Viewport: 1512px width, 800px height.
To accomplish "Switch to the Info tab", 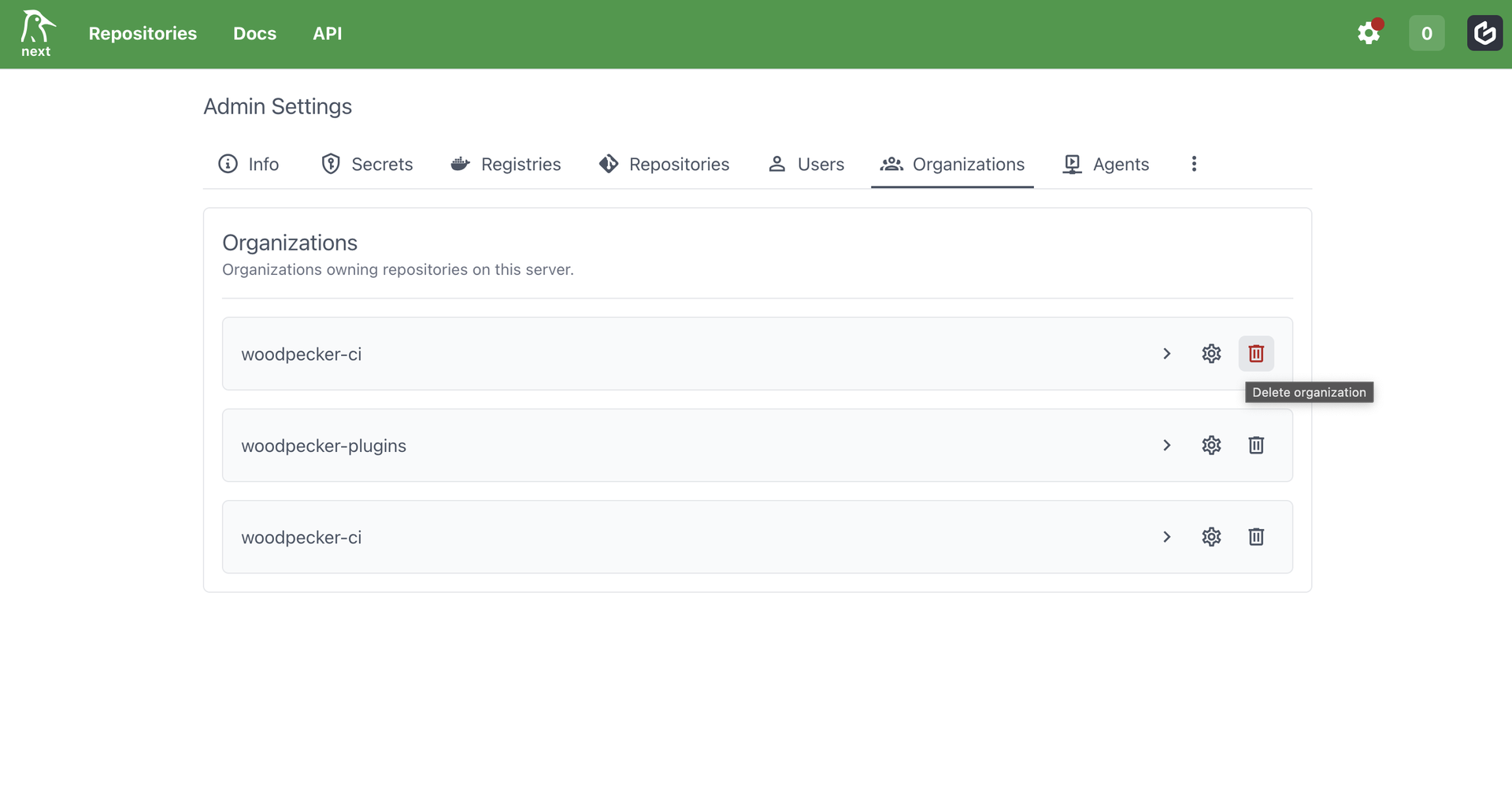I will tap(249, 164).
